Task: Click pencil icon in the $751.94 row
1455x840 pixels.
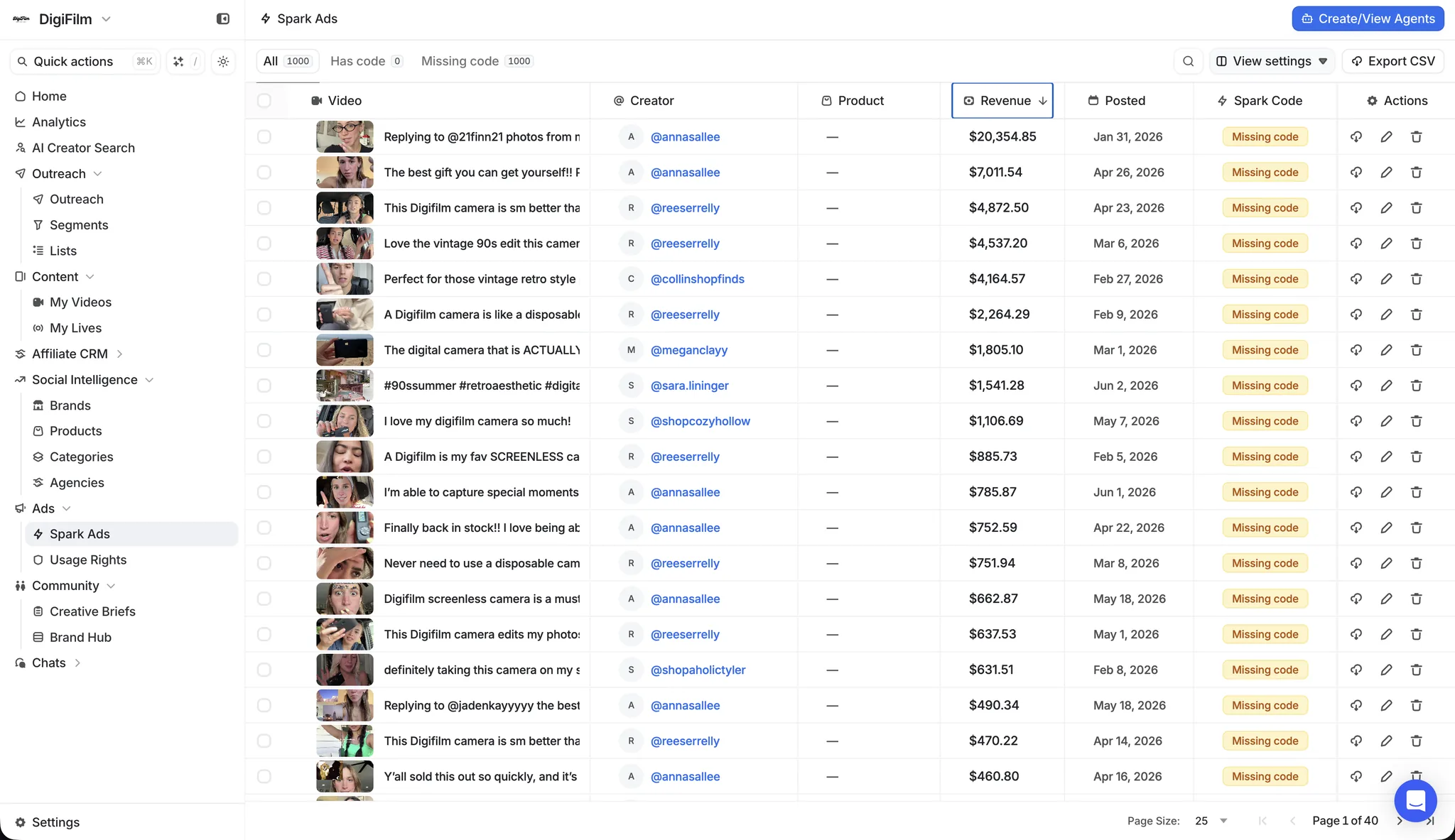Action: point(1386,563)
